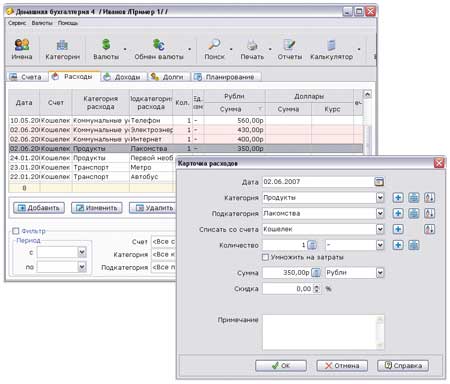This screenshot has width=450, height=384.
Task: Click the Скидка spinner control
Action: (317, 289)
